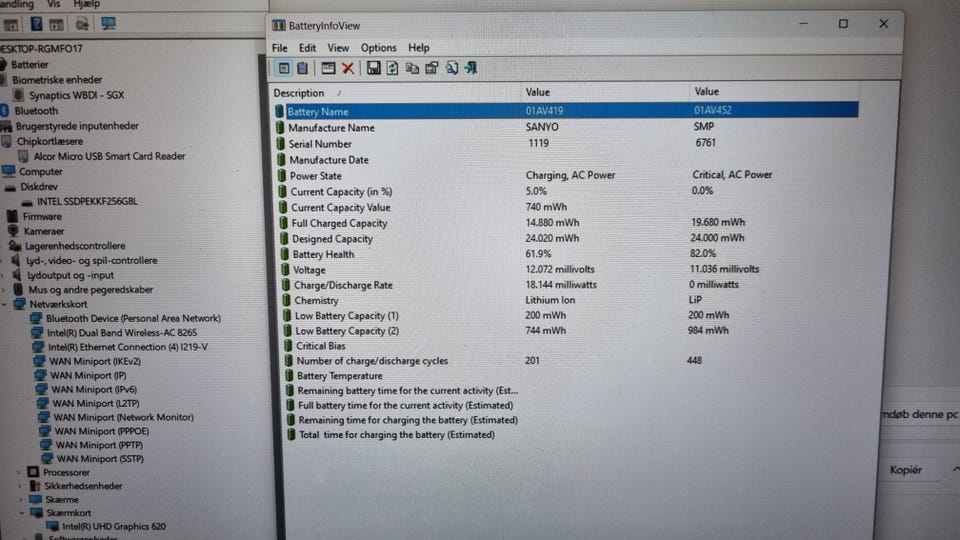Switch to the Battery Log view icon

pos(302,68)
